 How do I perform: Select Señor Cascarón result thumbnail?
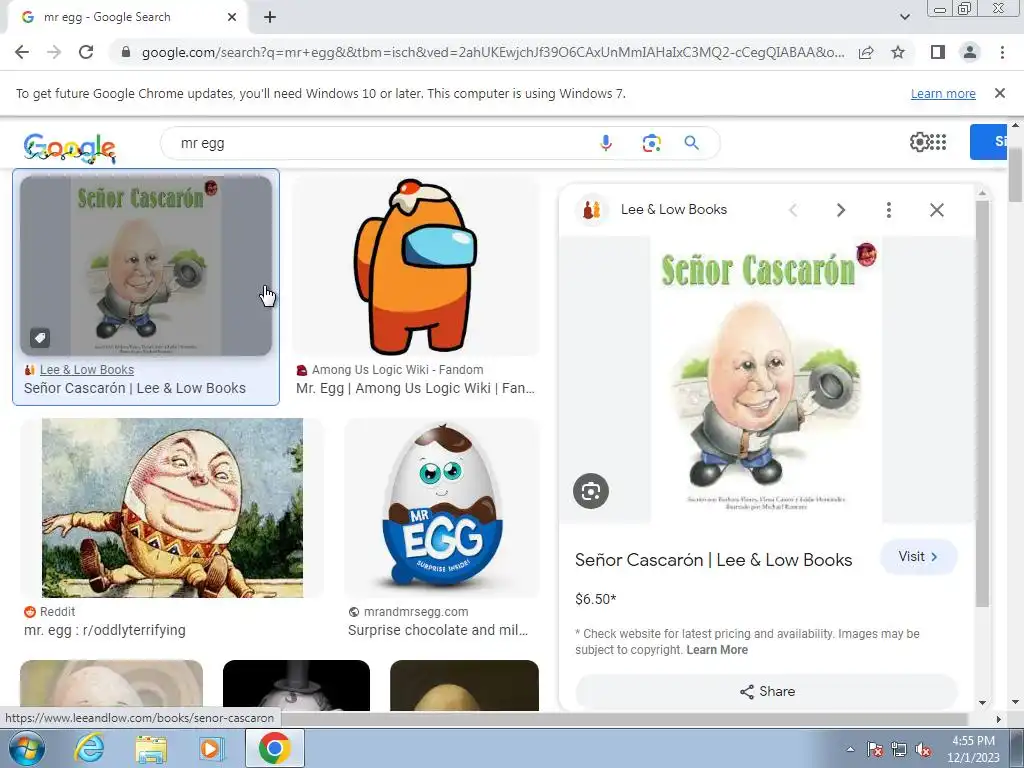coord(146,265)
